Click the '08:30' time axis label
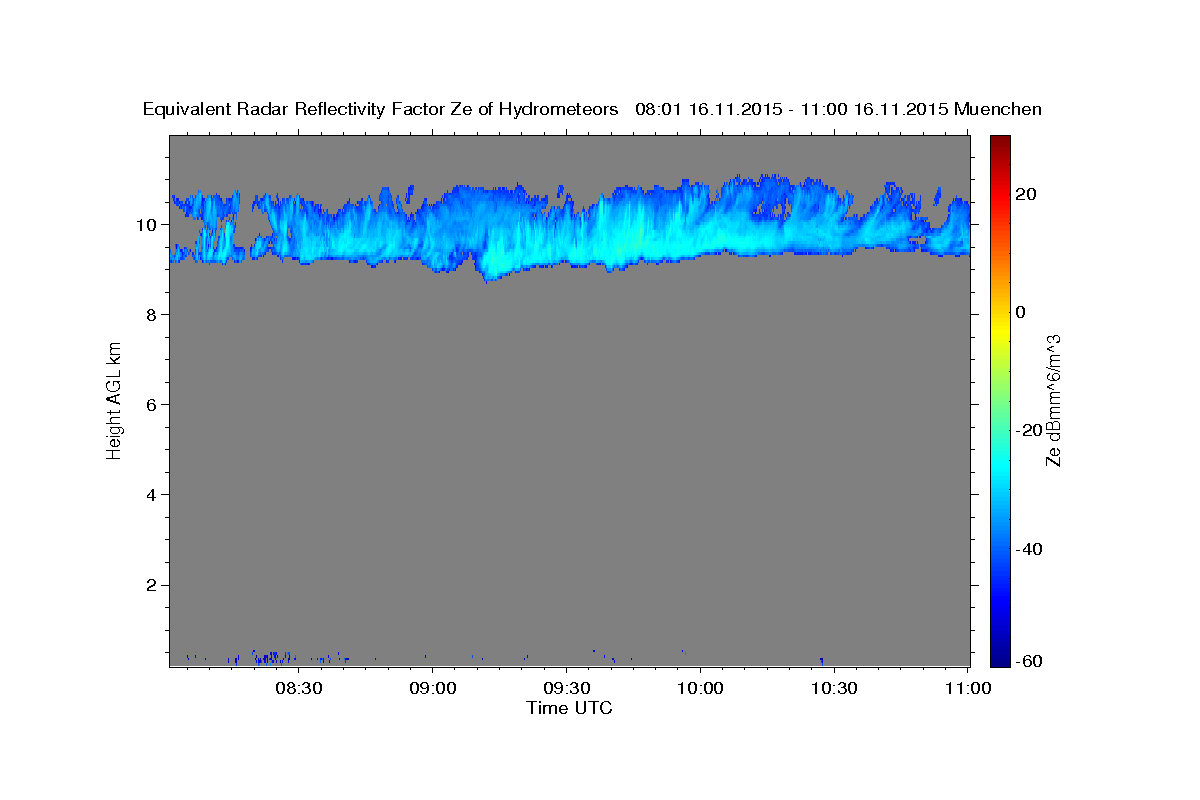This screenshot has width=1200, height=800. [299, 688]
